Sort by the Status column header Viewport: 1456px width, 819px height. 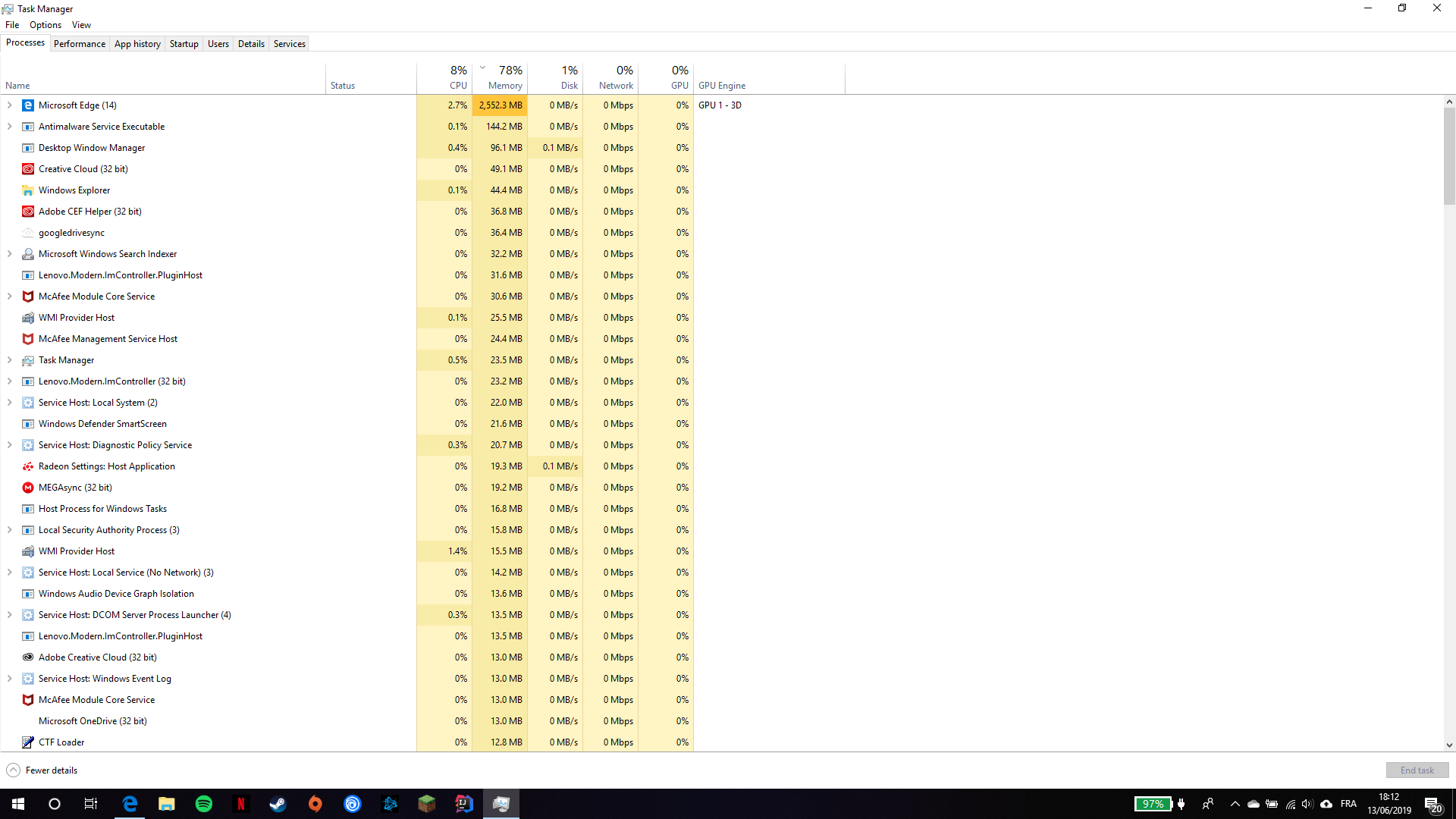(x=372, y=78)
